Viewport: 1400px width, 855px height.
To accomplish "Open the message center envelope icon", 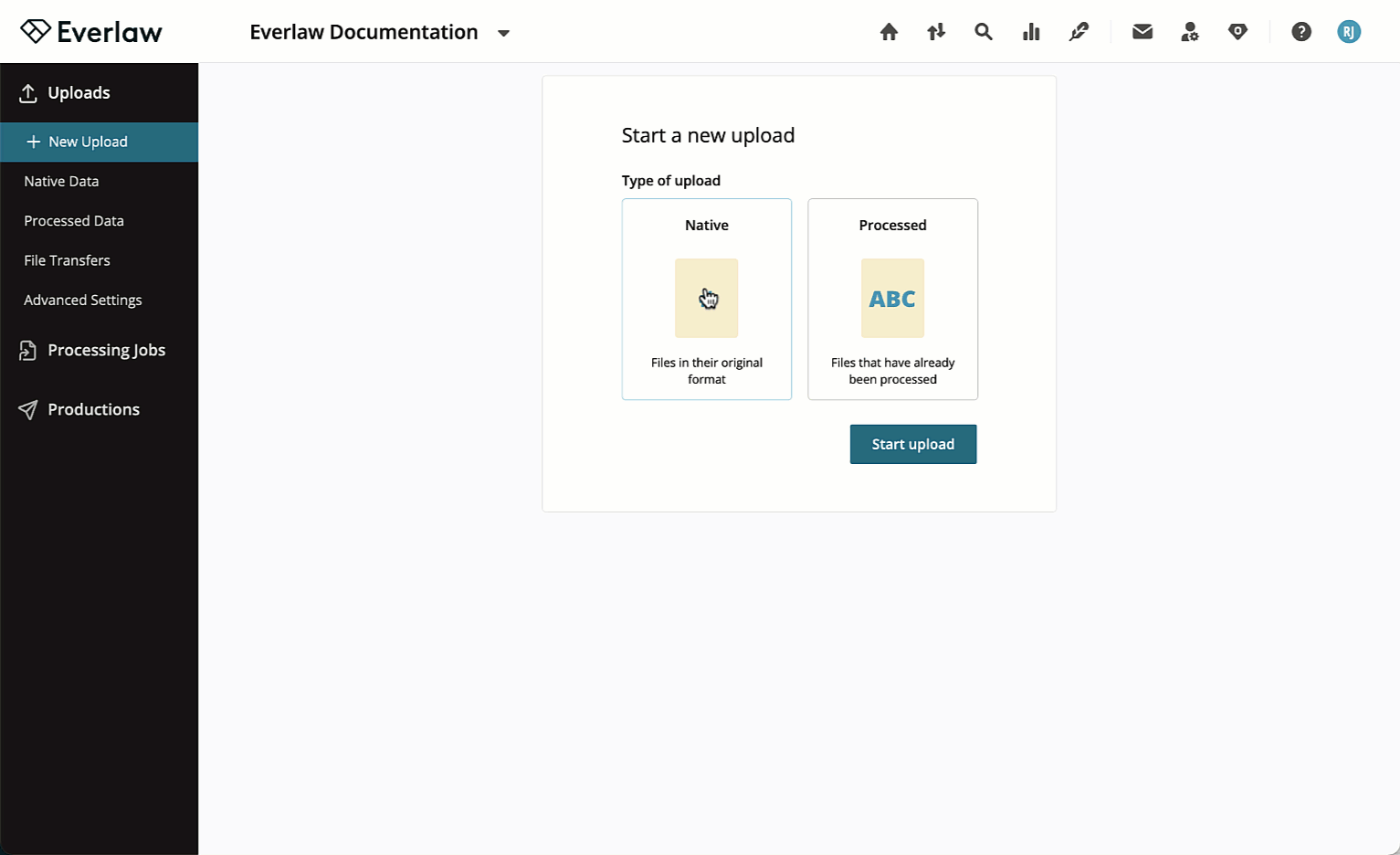I will coord(1142,32).
